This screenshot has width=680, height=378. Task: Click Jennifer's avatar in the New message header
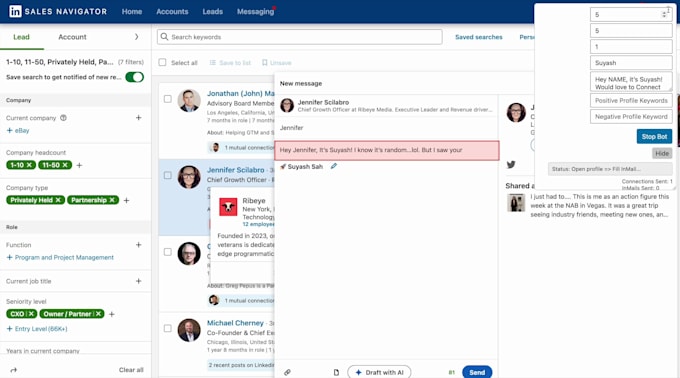pyautogui.click(x=287, y=105)
